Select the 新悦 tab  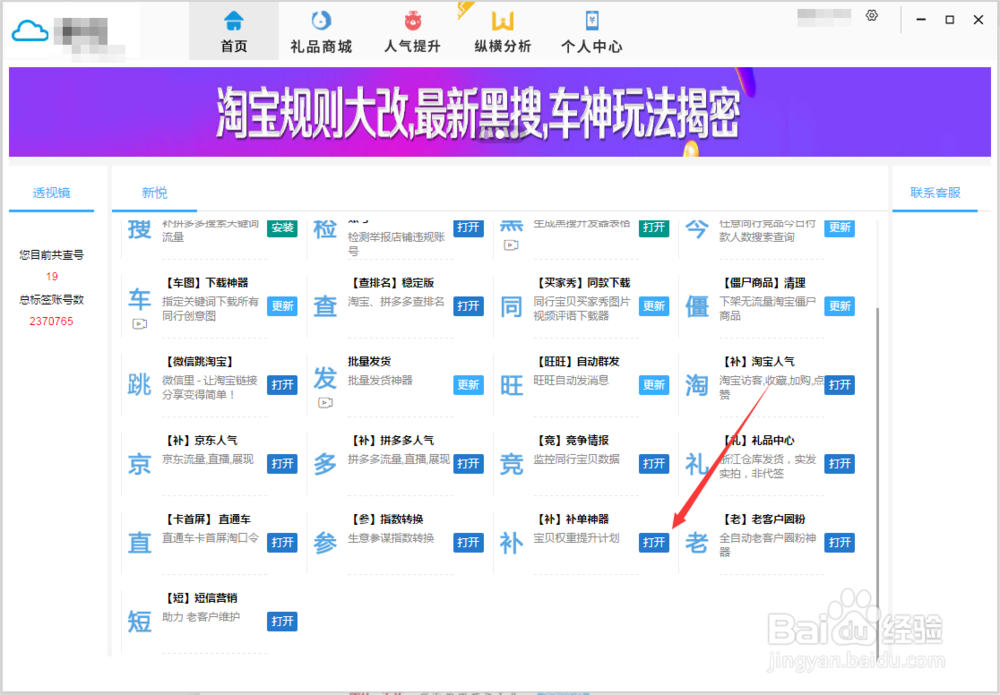coord(154,193)
